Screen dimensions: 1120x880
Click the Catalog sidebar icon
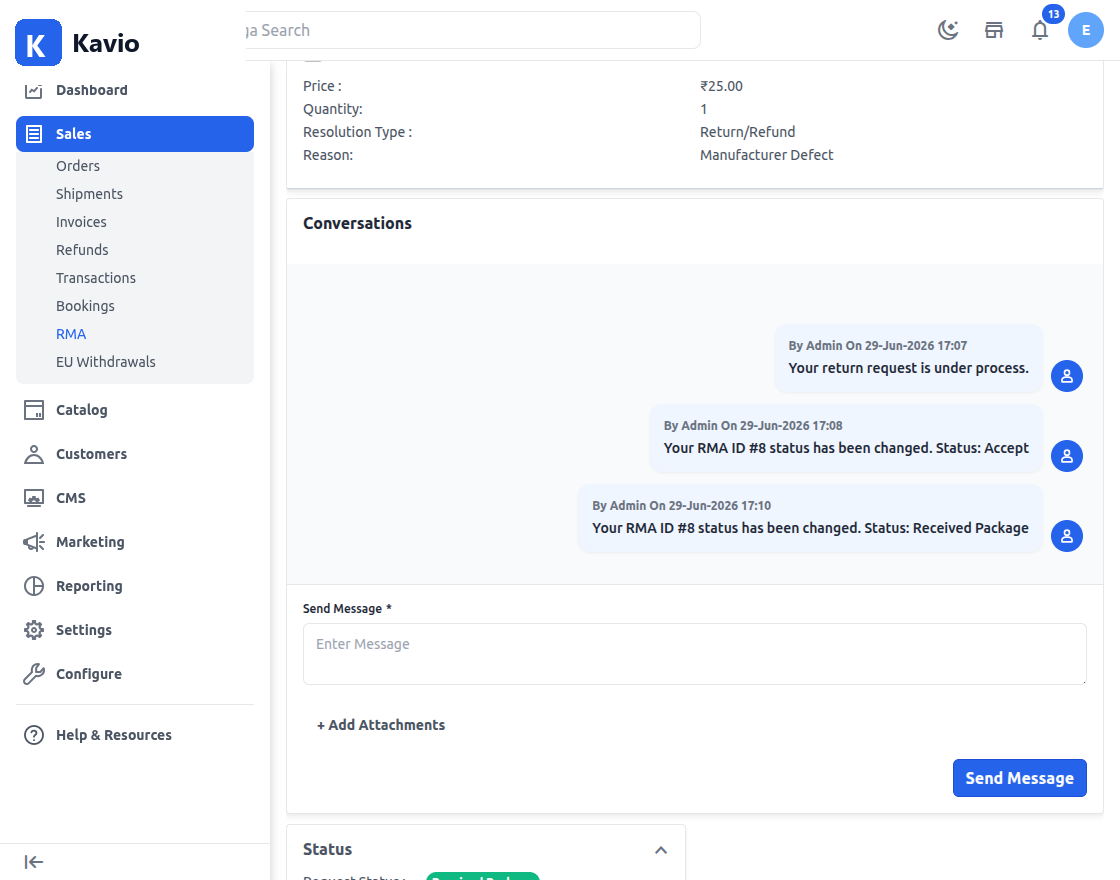[x=34, y=410]
